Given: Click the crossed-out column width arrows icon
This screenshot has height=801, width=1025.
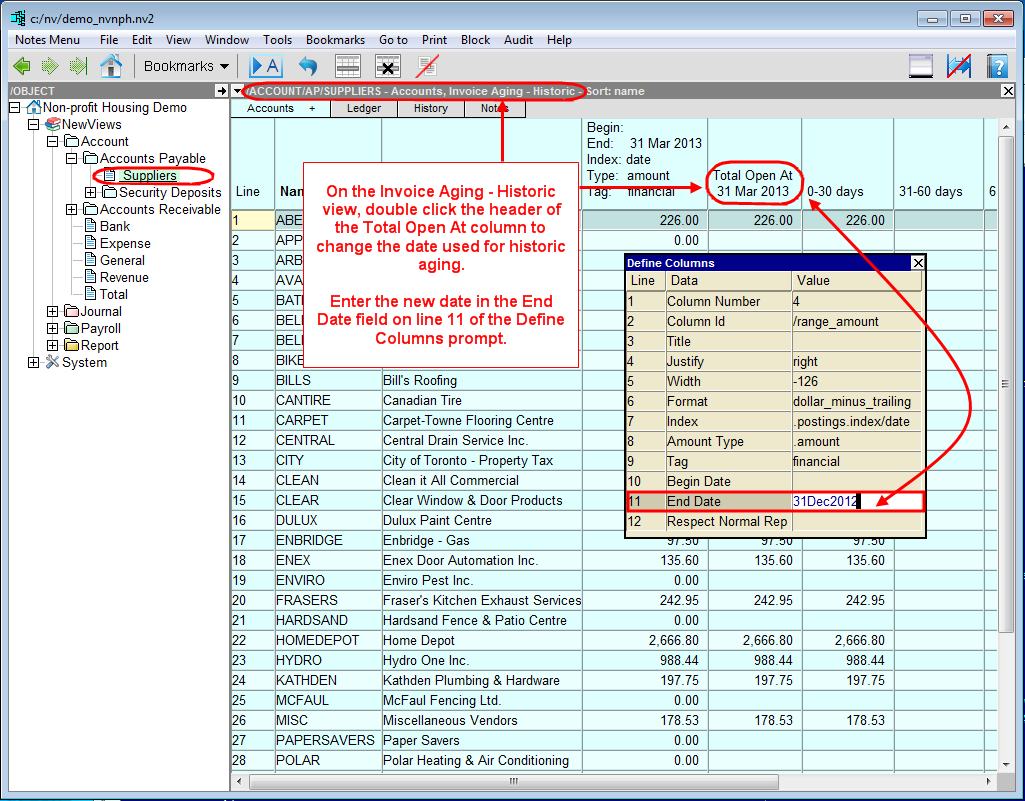Looking at the screenshot, I should pyautogui.click(x=959, y=66).
